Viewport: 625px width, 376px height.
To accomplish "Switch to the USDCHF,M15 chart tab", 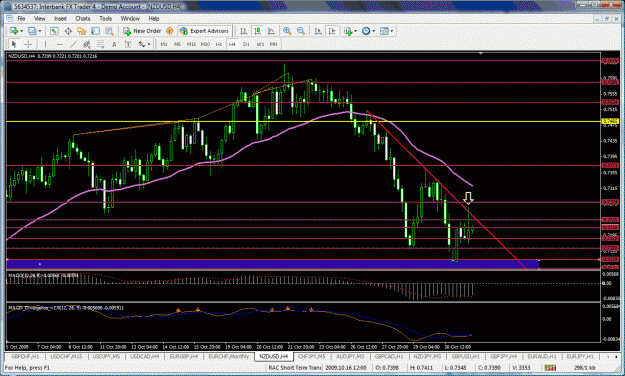I will [66, 356].
